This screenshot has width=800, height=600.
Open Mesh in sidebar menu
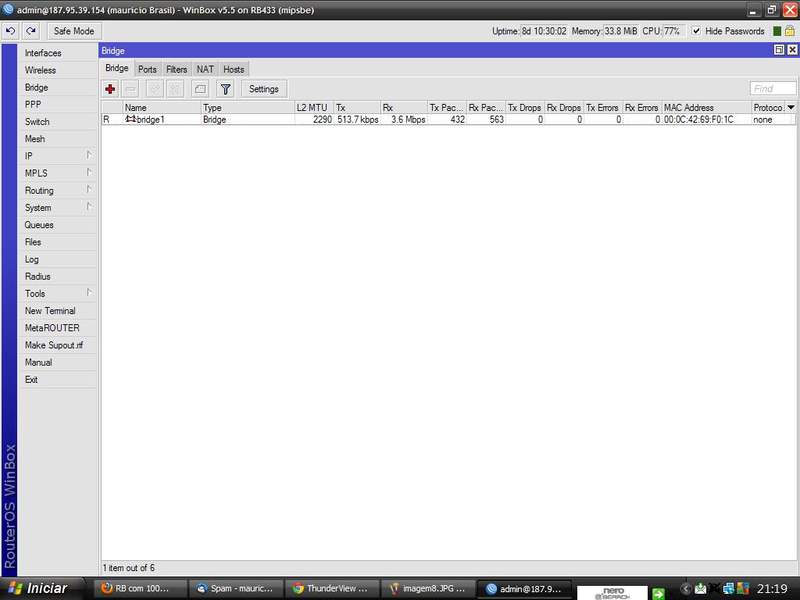click(58, 139)
